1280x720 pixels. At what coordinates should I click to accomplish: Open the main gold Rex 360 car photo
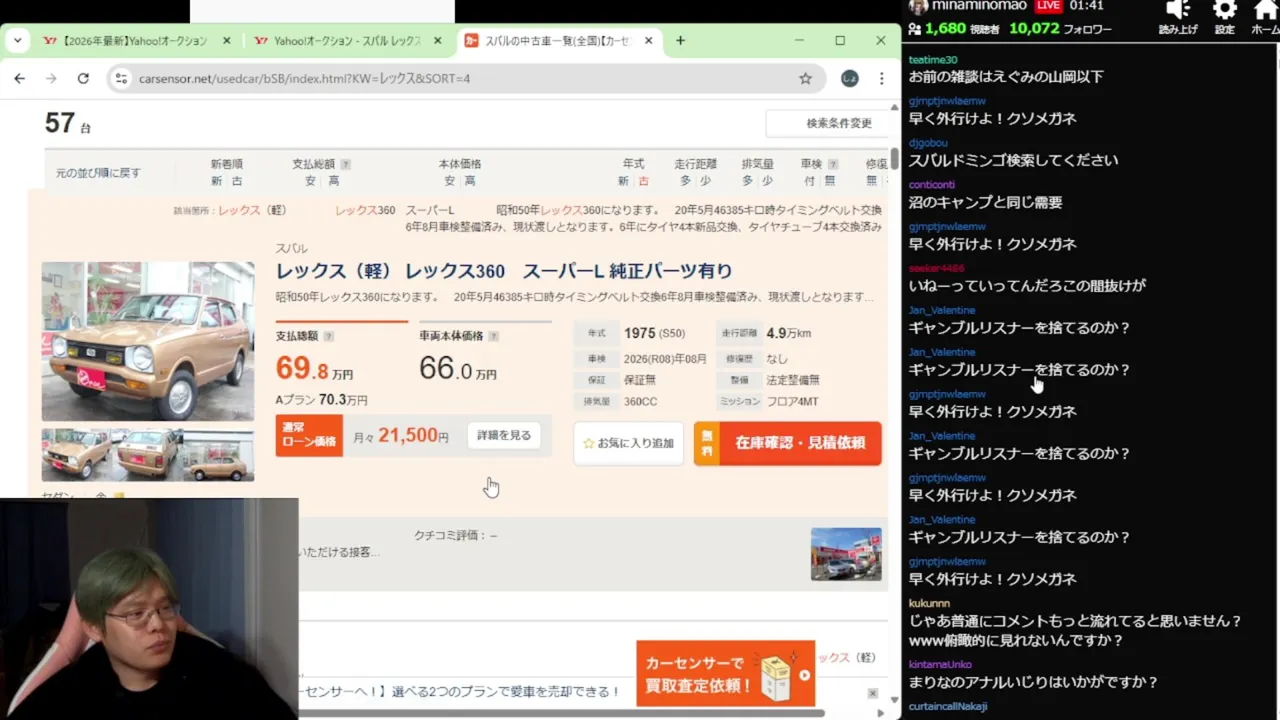[x=148, y=341]
